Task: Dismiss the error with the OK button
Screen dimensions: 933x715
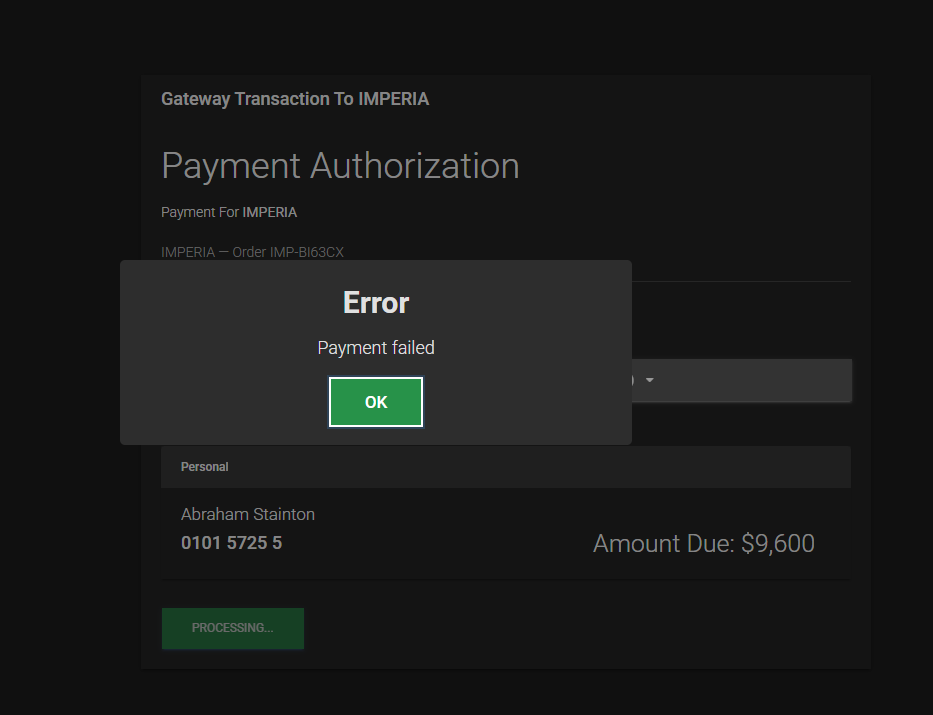Action: click(x=376, y=402)
